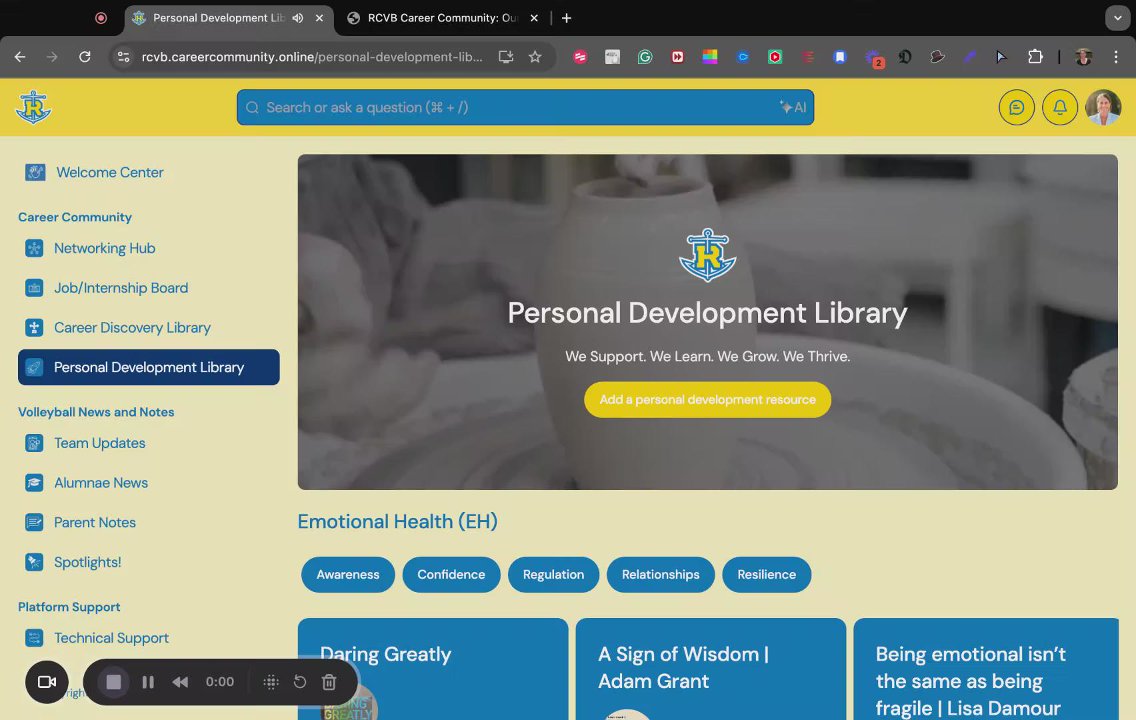This screenshot has width=1136, height=720.
Task: Go to Spotlights!
Action: point(87,562)
